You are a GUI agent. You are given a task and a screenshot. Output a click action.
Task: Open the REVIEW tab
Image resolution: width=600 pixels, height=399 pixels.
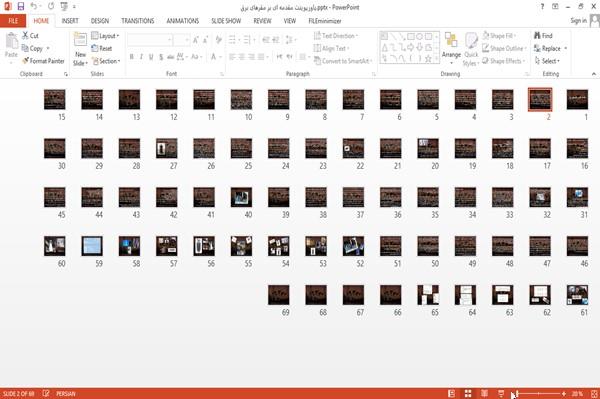(262, 21)
